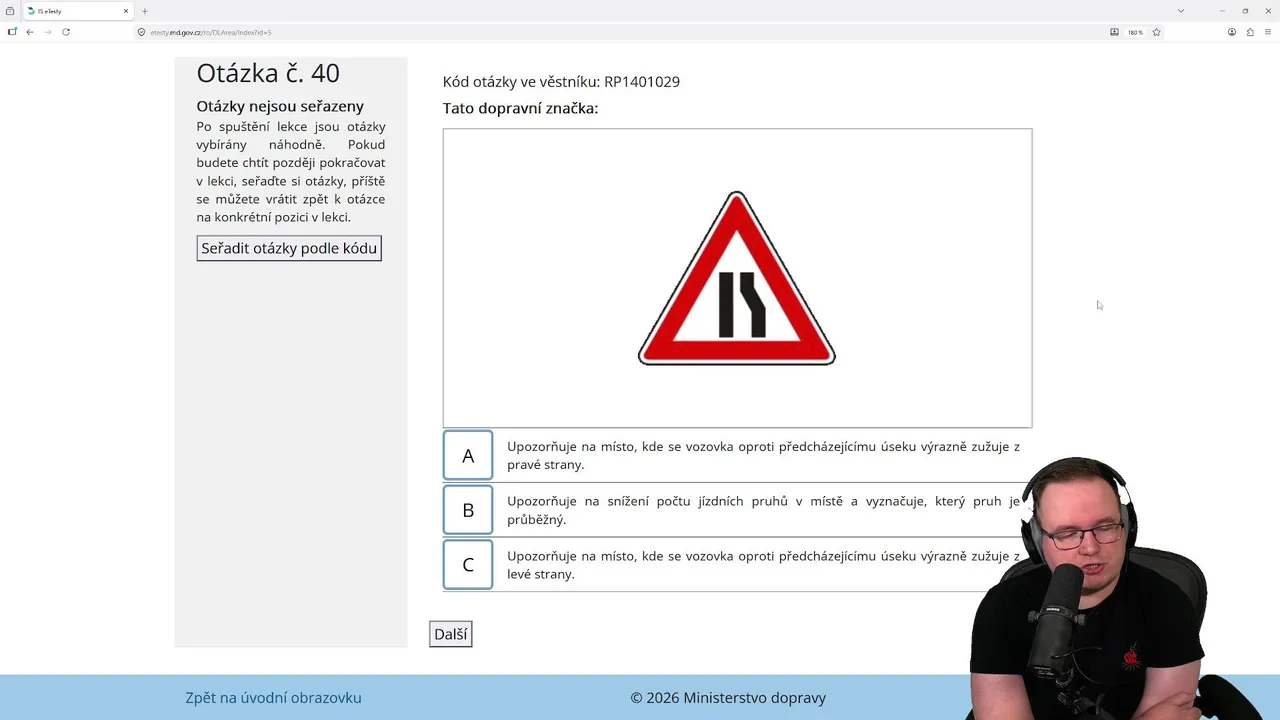Image resolution: width=1280 pixels, height=720 pixels.
Task: Click 'Otázky nejsou seřazeny' subheading
Action: click(280, 106)
